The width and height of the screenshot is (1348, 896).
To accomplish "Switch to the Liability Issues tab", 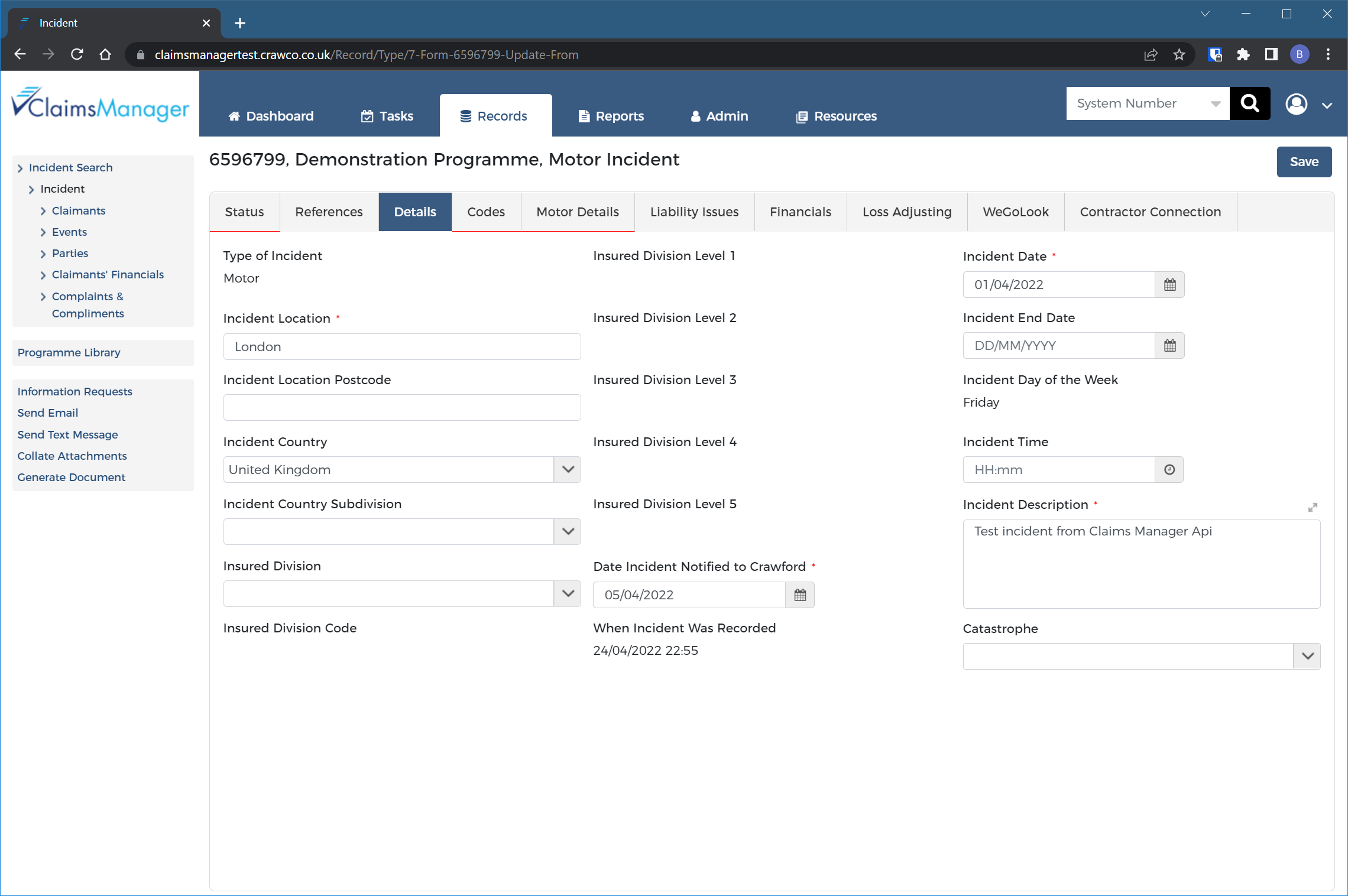I will pyautogui.click(x=694, y=212).
